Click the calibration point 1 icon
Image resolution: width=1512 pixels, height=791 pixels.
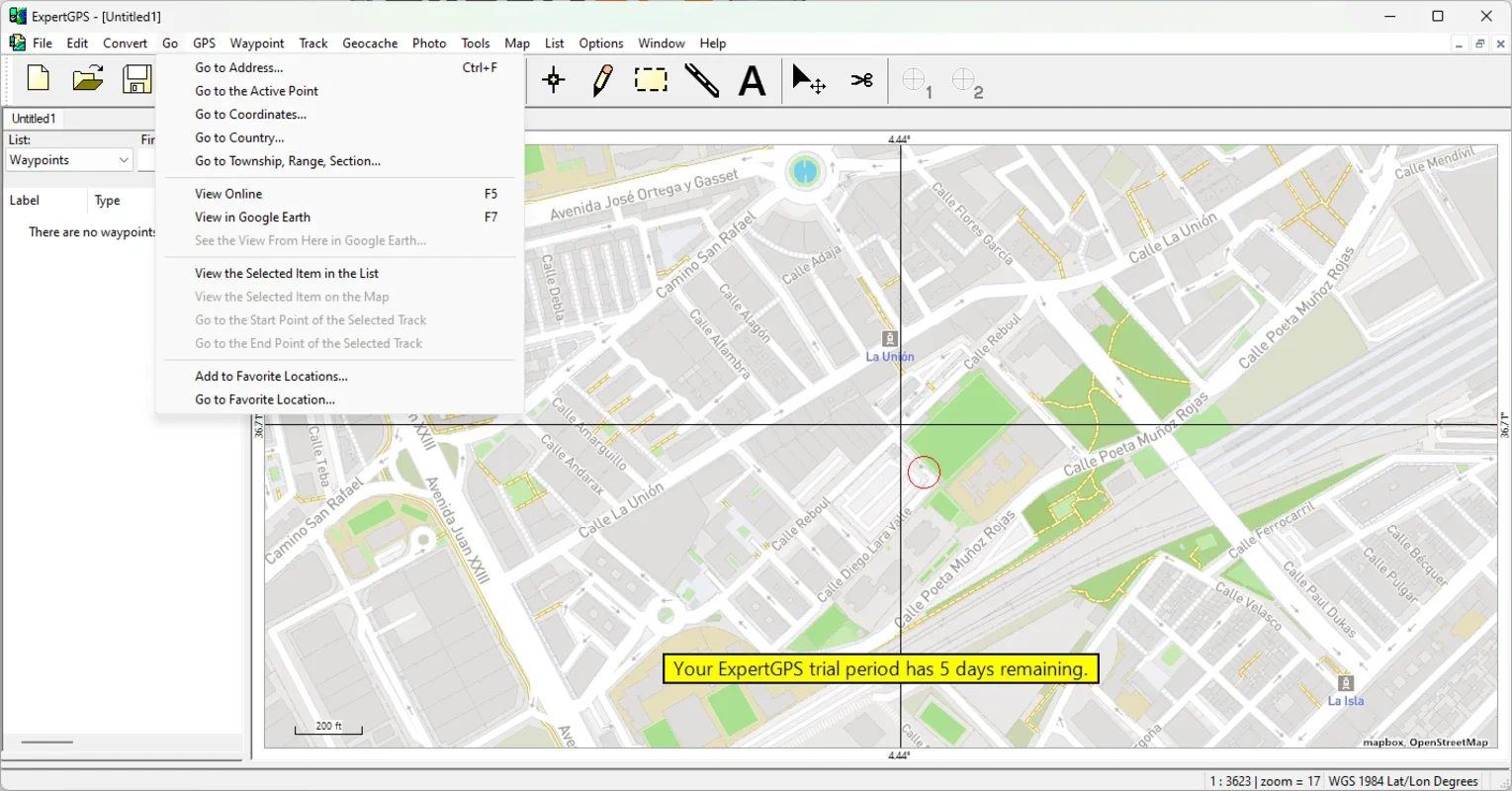coord(917,83)
